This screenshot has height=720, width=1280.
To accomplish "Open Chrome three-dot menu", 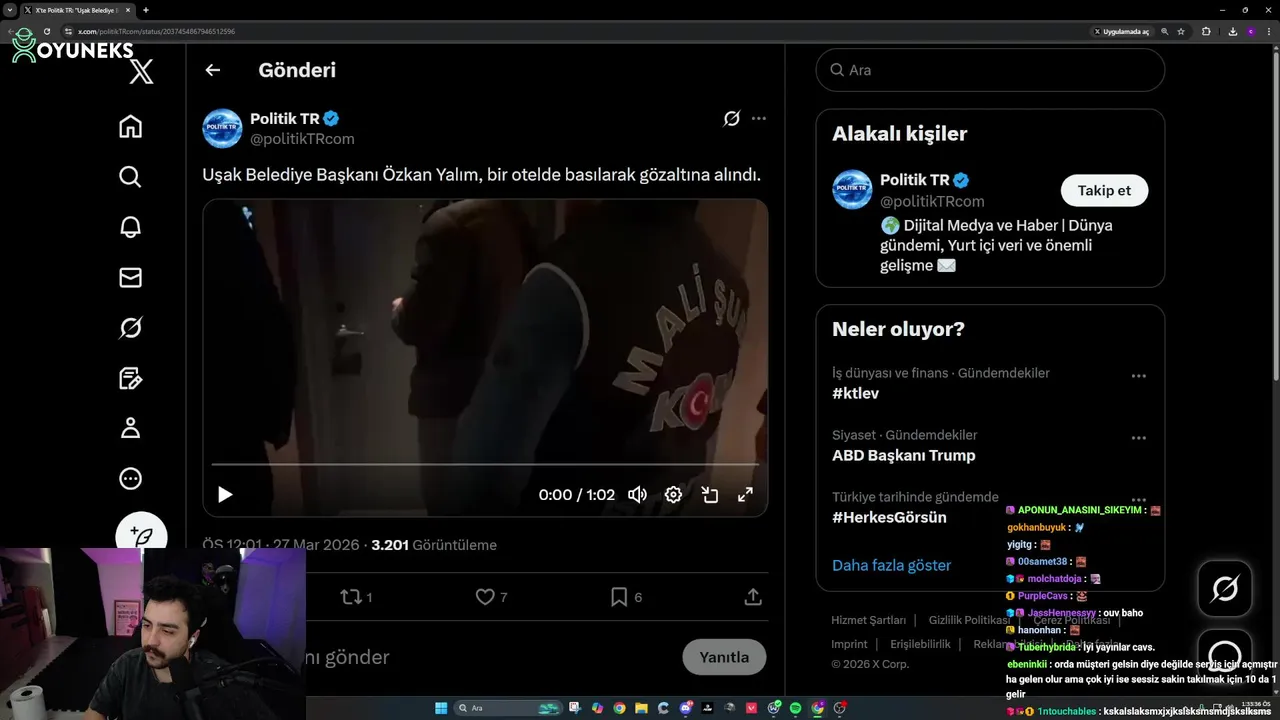I will pyautogui.click(x=1269, y=32).
